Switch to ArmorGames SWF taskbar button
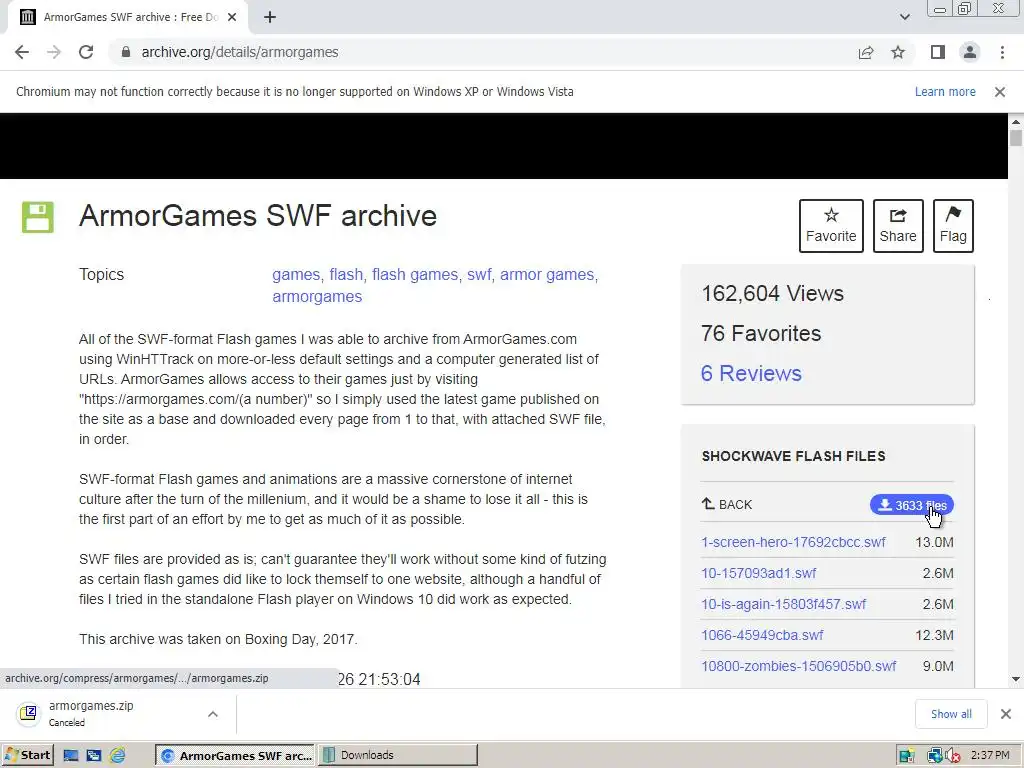1024x768 pixels. [x=235, y=755]
